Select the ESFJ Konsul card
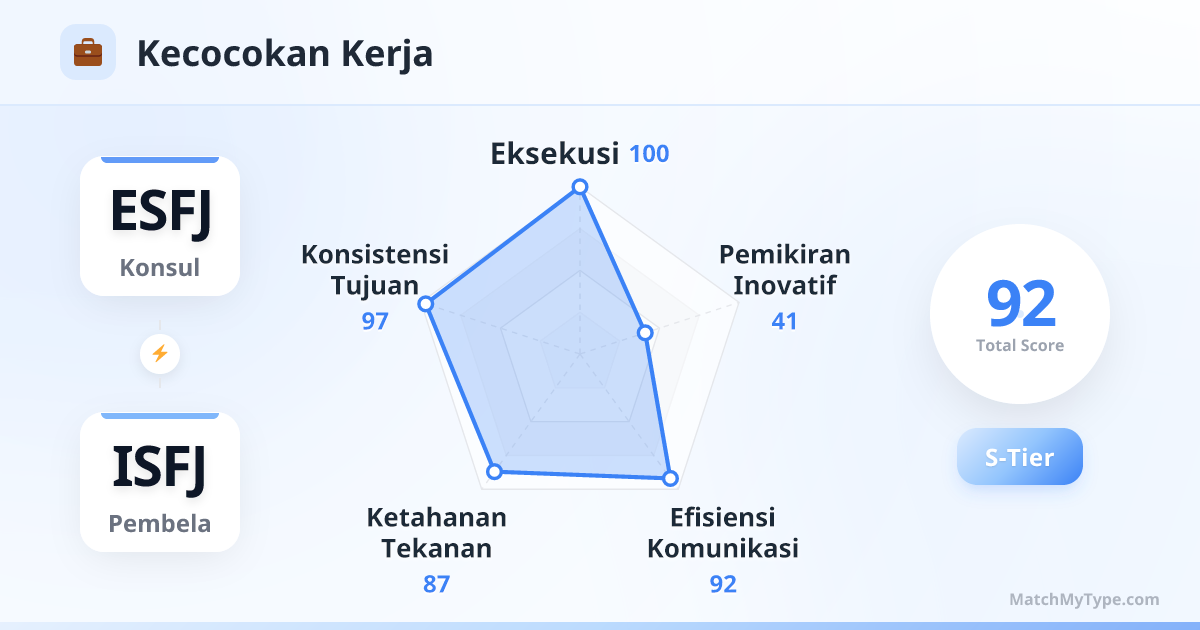1200x630 pixels. (160, 226)
